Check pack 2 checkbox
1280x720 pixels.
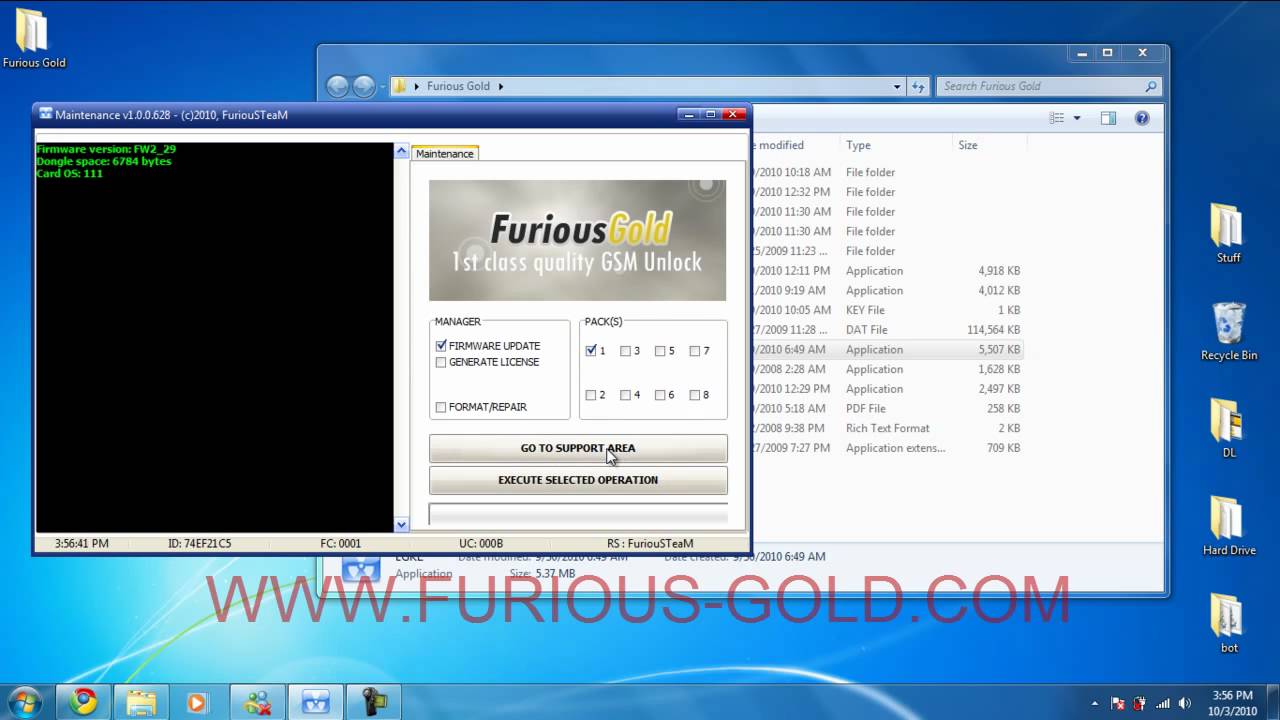point(591,395)
